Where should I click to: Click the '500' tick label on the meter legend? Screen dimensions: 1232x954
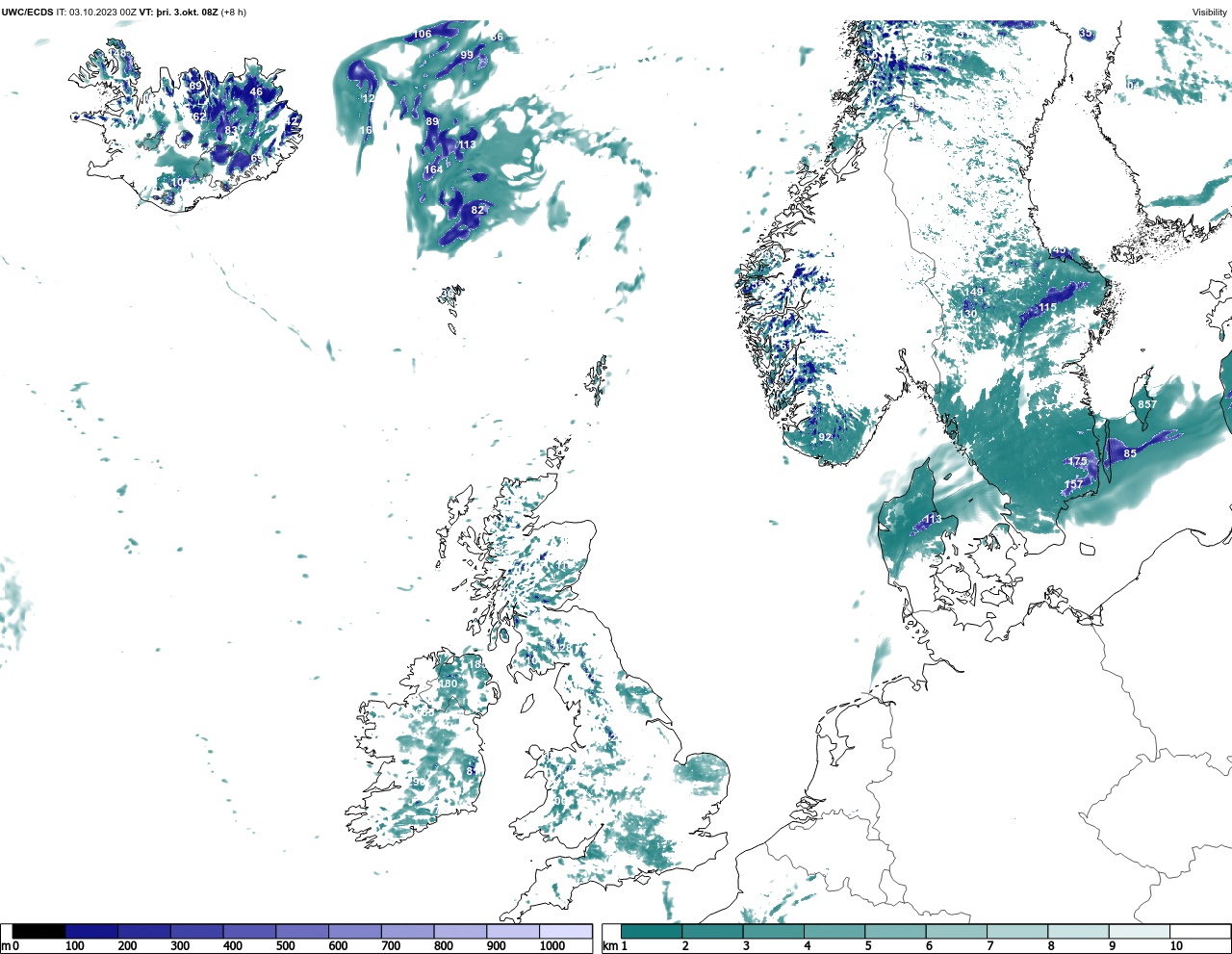(x=285, y=946)
